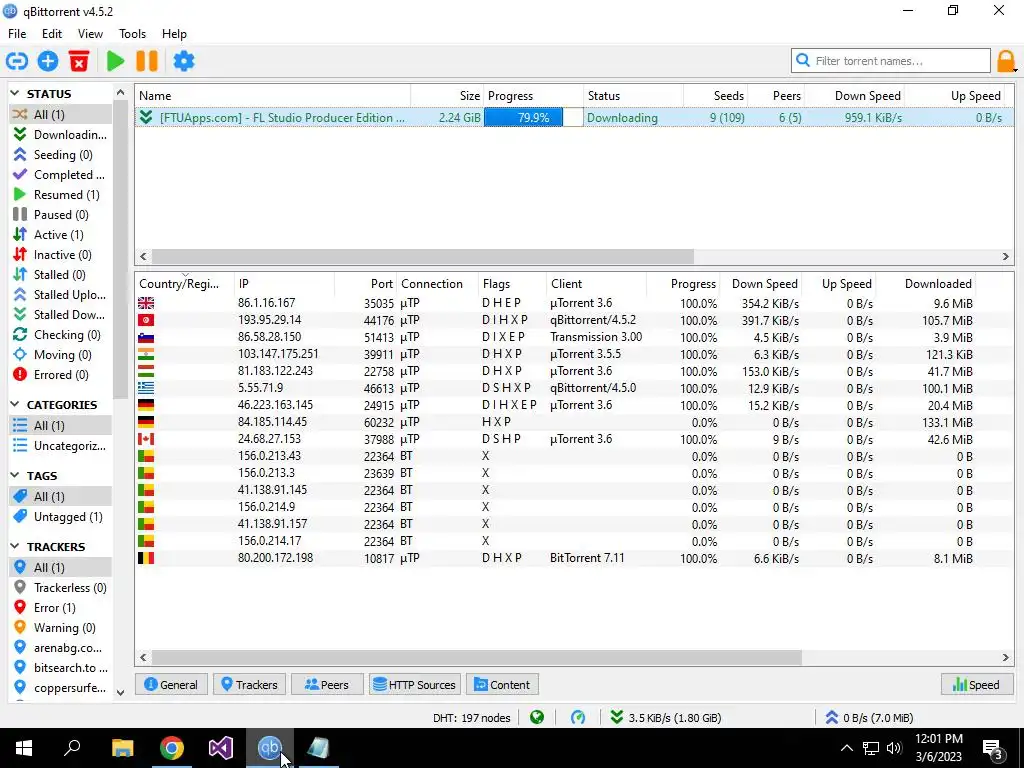Open the View menu
Viewport: 1024px width, 768px height.
pyautogui.click(x=90, y=34)
